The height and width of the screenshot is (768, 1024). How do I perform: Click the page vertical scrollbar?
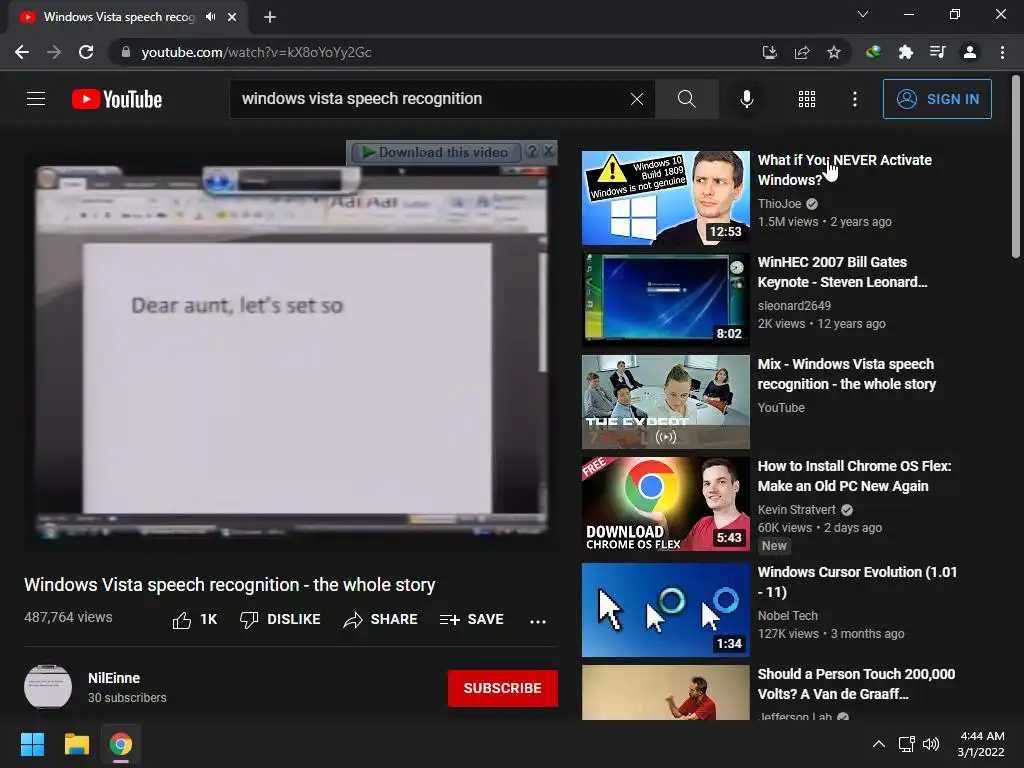coord(1016,167)
